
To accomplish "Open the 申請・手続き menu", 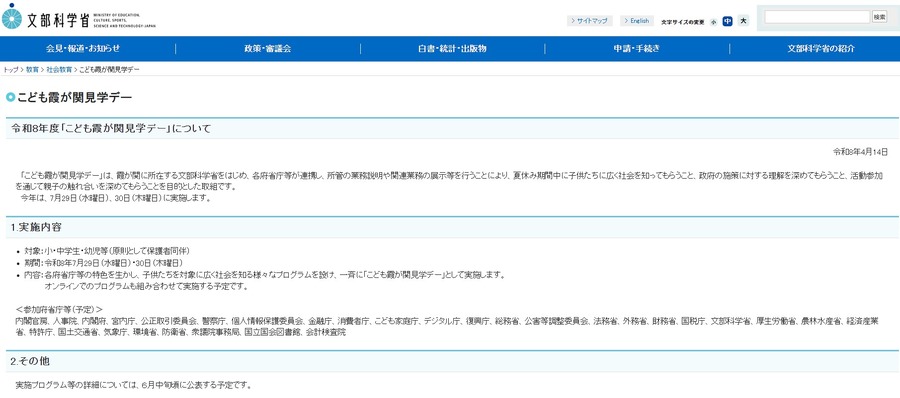I will point(637,49).
